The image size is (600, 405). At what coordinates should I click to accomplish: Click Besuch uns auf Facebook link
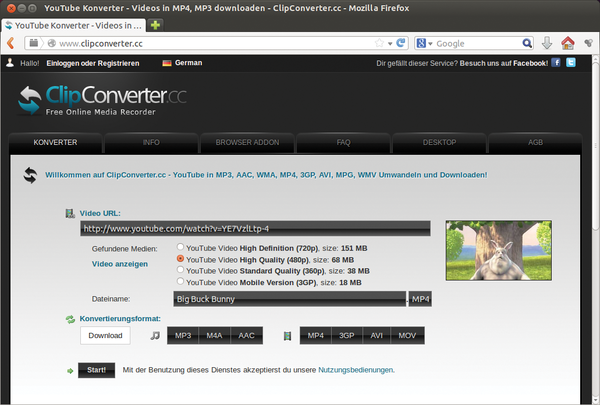pyautogui.click(x=504, y=63)
